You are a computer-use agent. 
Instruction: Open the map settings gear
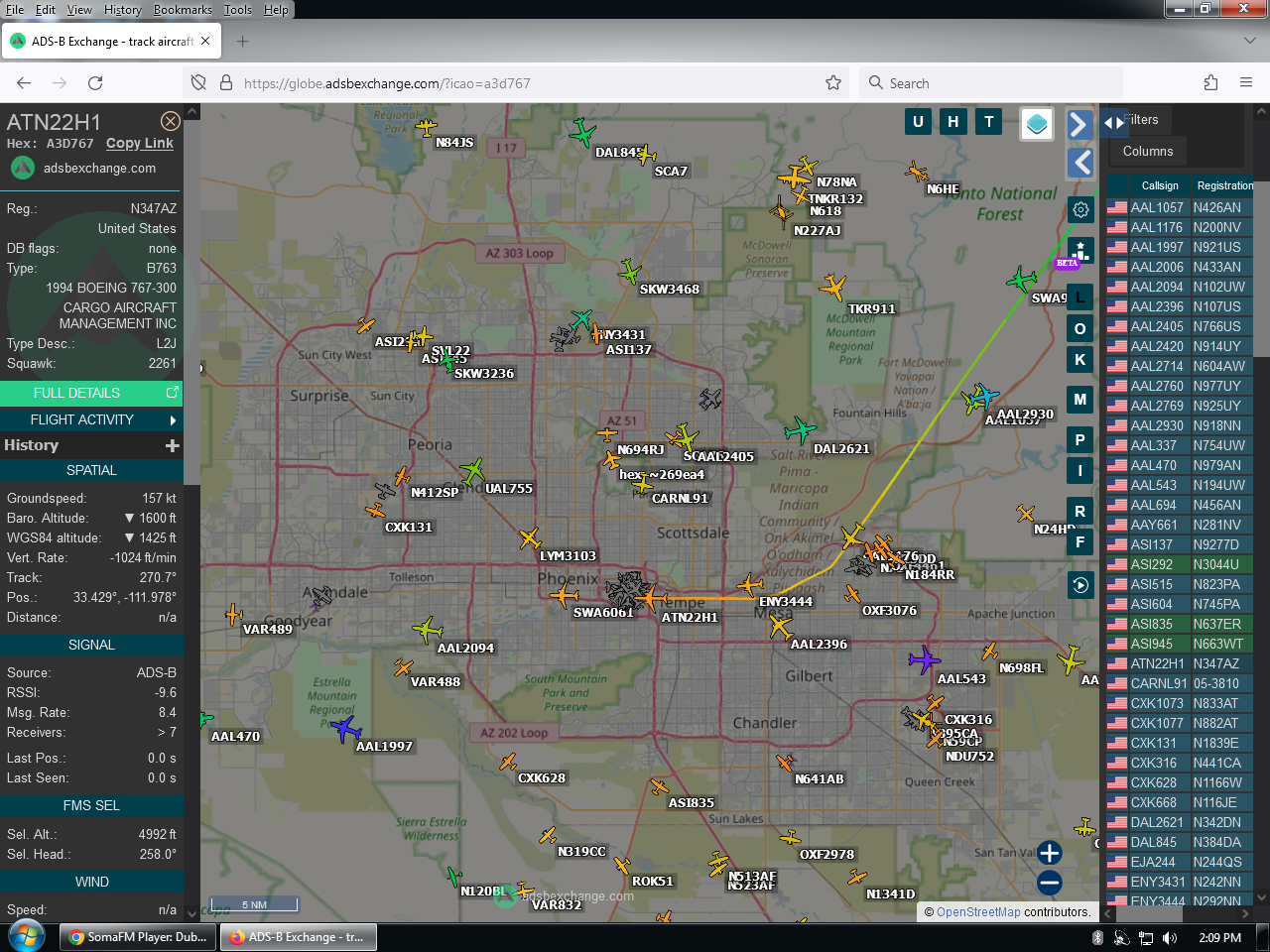coord(1080,209)
